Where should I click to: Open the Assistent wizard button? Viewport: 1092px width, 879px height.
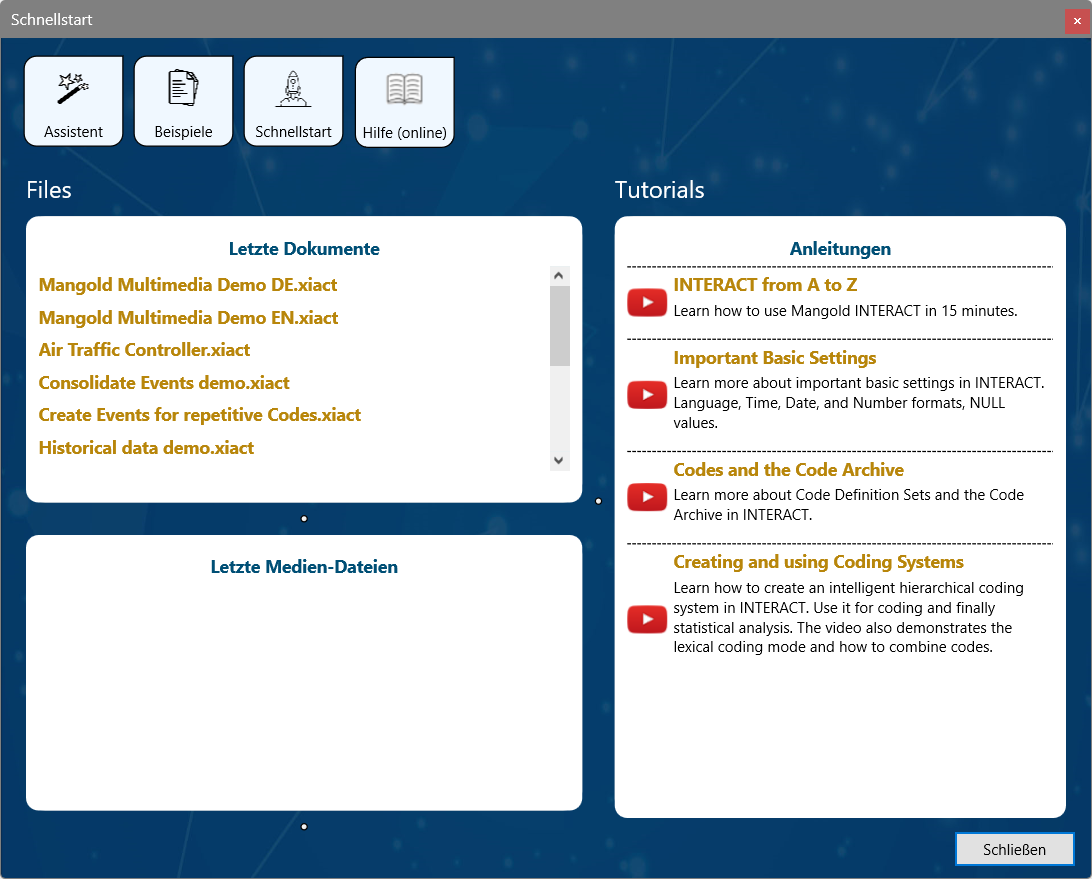[74, 102]
